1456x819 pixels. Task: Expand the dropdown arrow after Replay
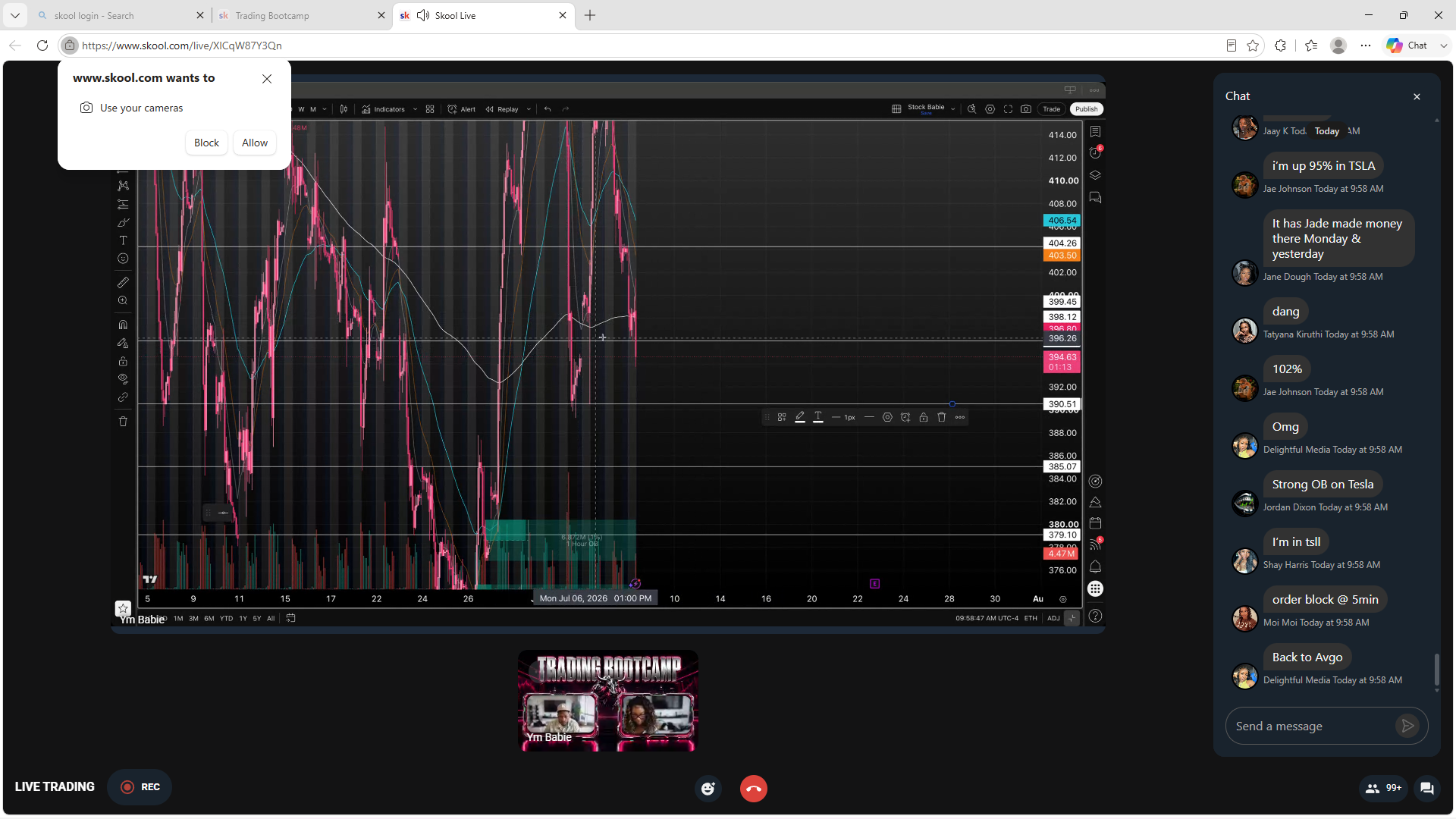coord(529,109)
